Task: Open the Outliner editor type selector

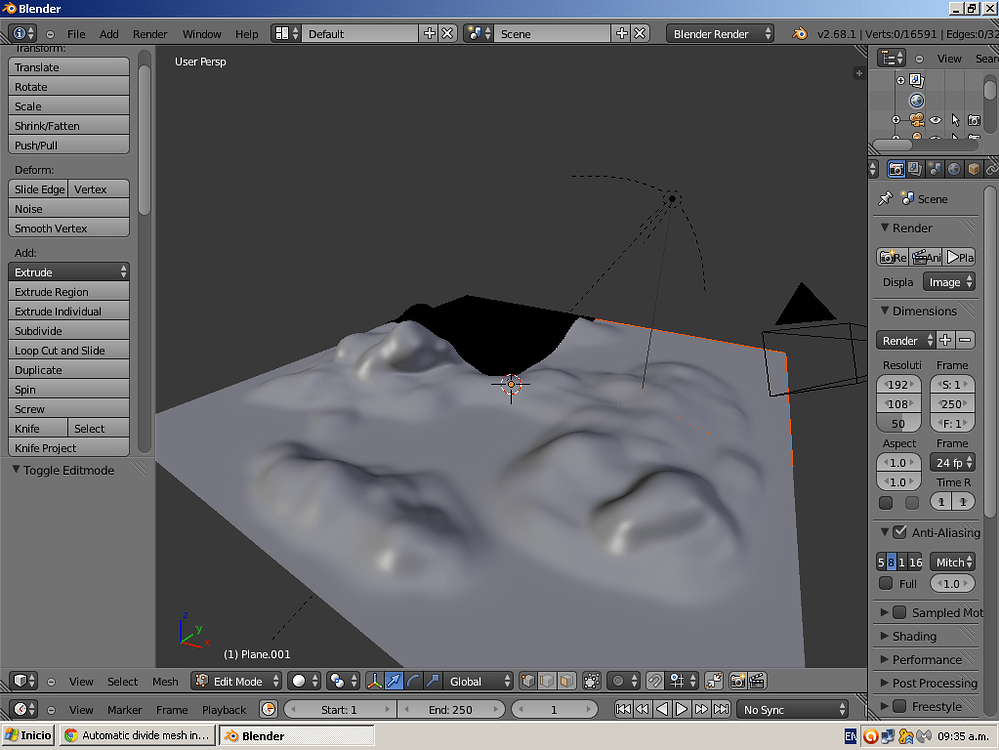Action: click(891, 58)
